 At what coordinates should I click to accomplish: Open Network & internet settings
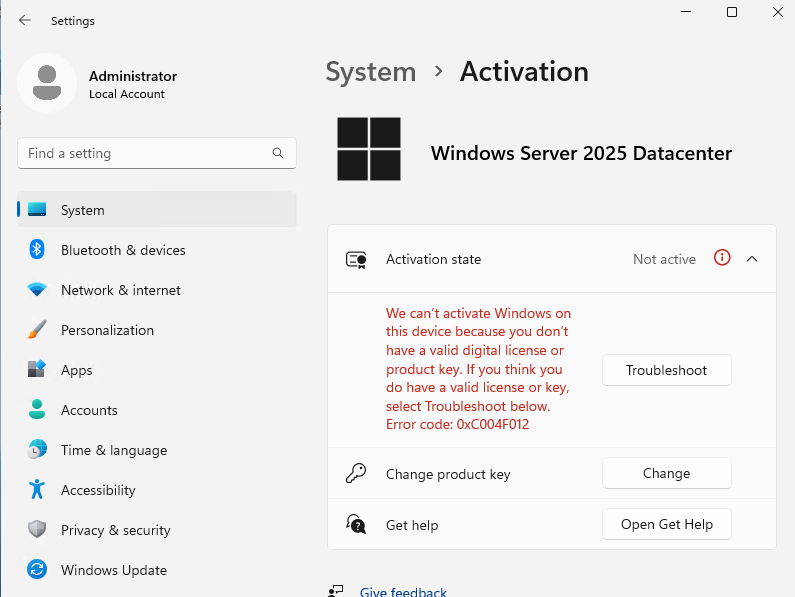(x=157, y=290)
